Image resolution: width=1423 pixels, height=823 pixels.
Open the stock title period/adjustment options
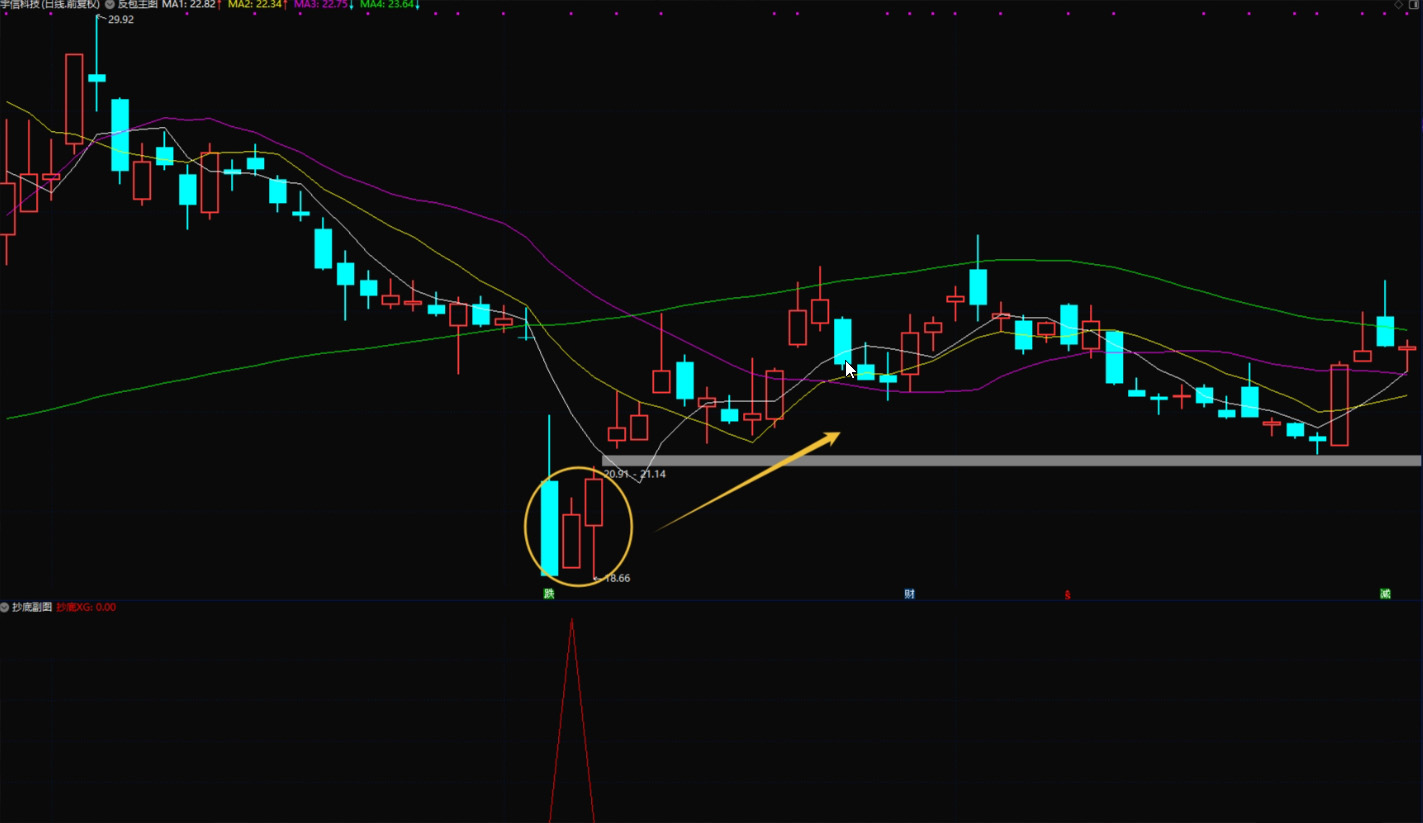click(50, 5)
